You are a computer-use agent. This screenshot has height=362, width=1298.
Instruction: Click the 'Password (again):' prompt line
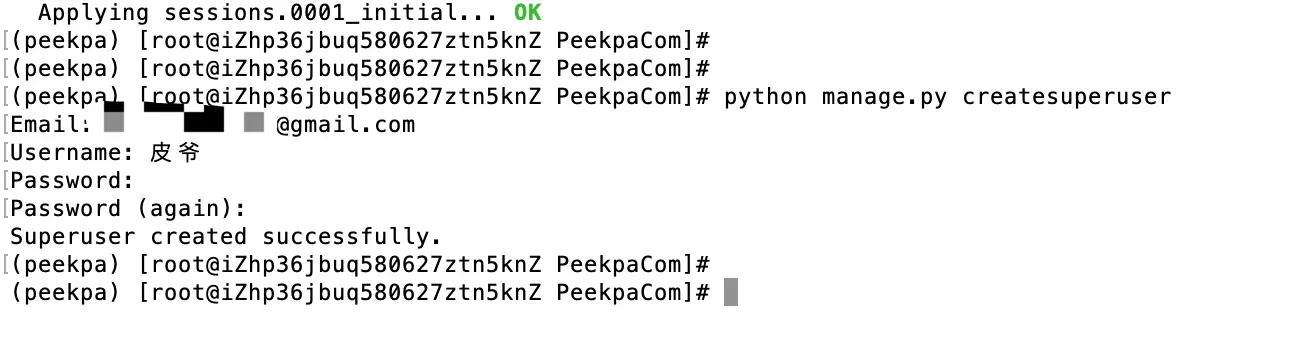click(x=128, y=209)
